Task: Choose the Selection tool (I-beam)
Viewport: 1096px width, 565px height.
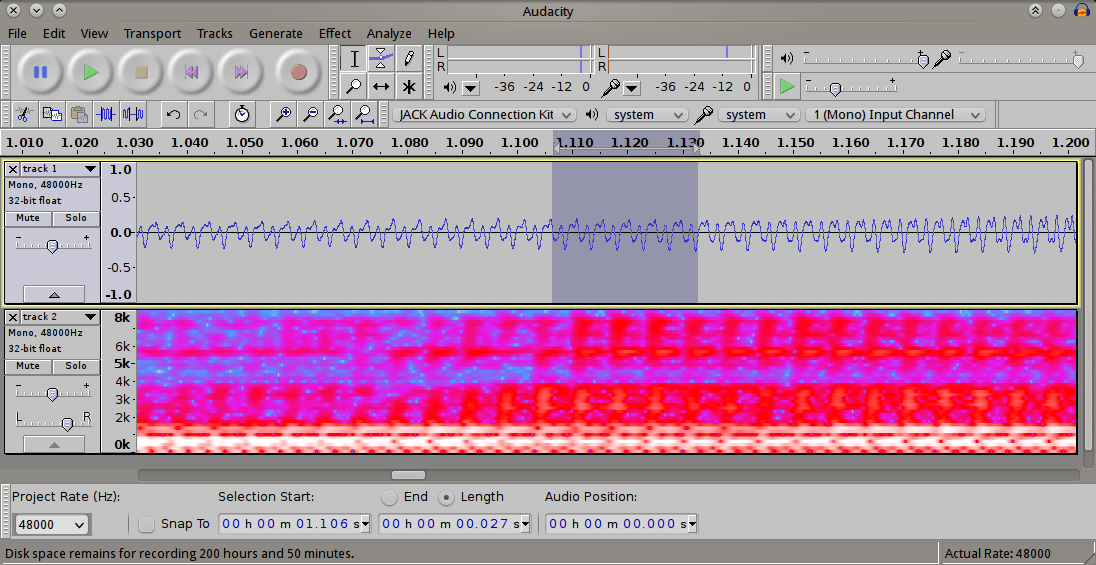Action: tap(354, 59)
